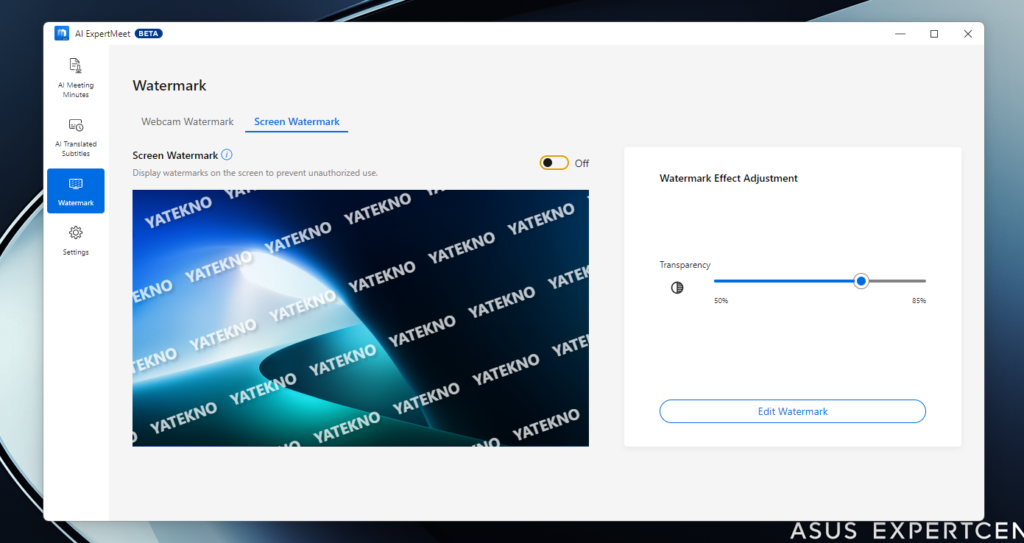Open the Settings gear in sidebar
Image resolution: width=1024 pixels, height=543 pixels.
tap(75, 240)
